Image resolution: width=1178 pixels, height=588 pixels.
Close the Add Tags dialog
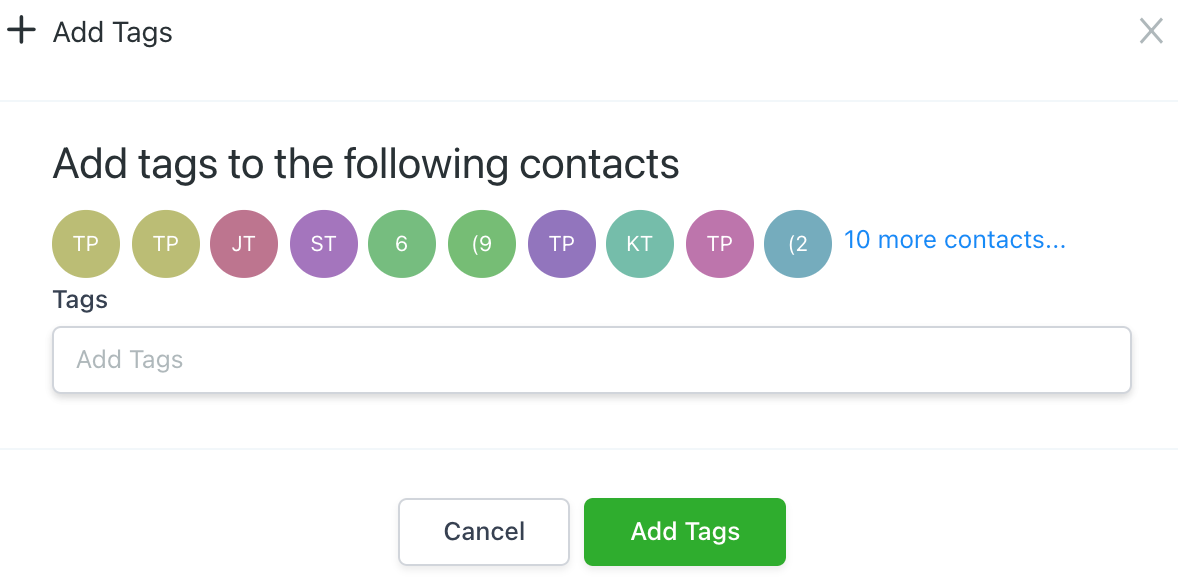coord(1151,32)
